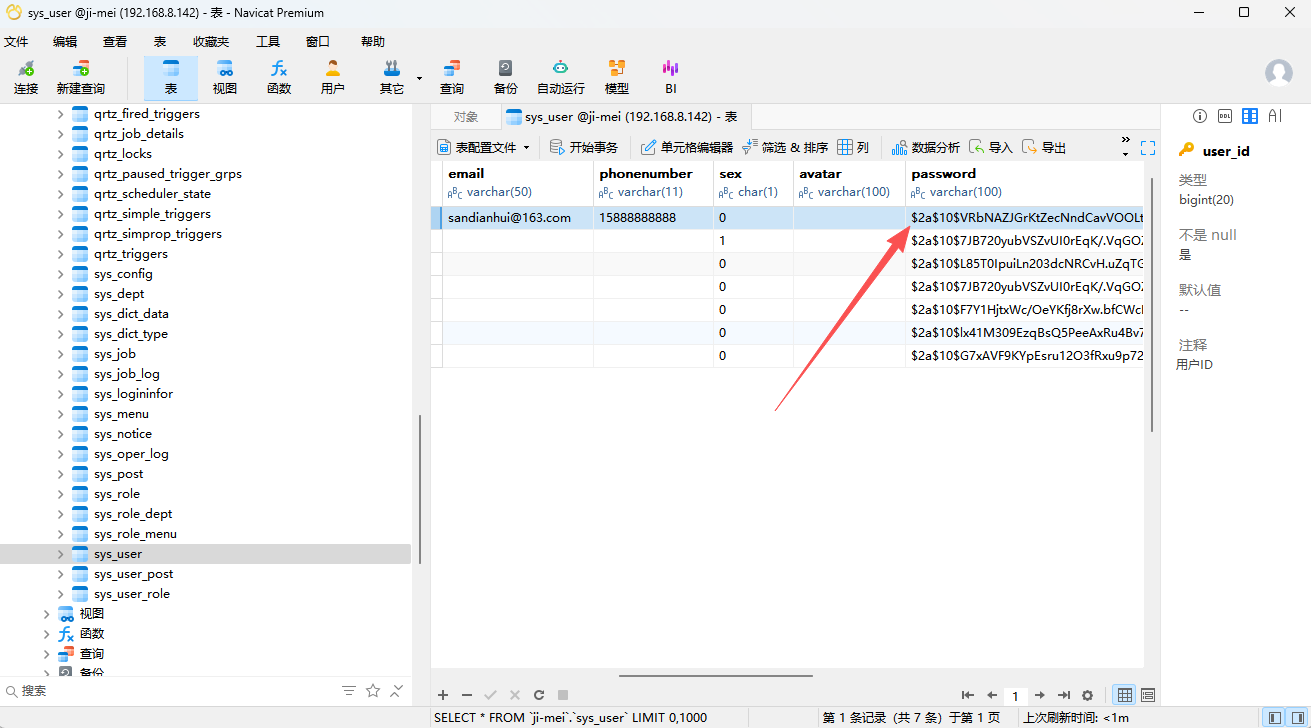Open the 文件 menu
Image resolution: width=1311 pixels, height=728 pixels.
[x=16, y=42]
